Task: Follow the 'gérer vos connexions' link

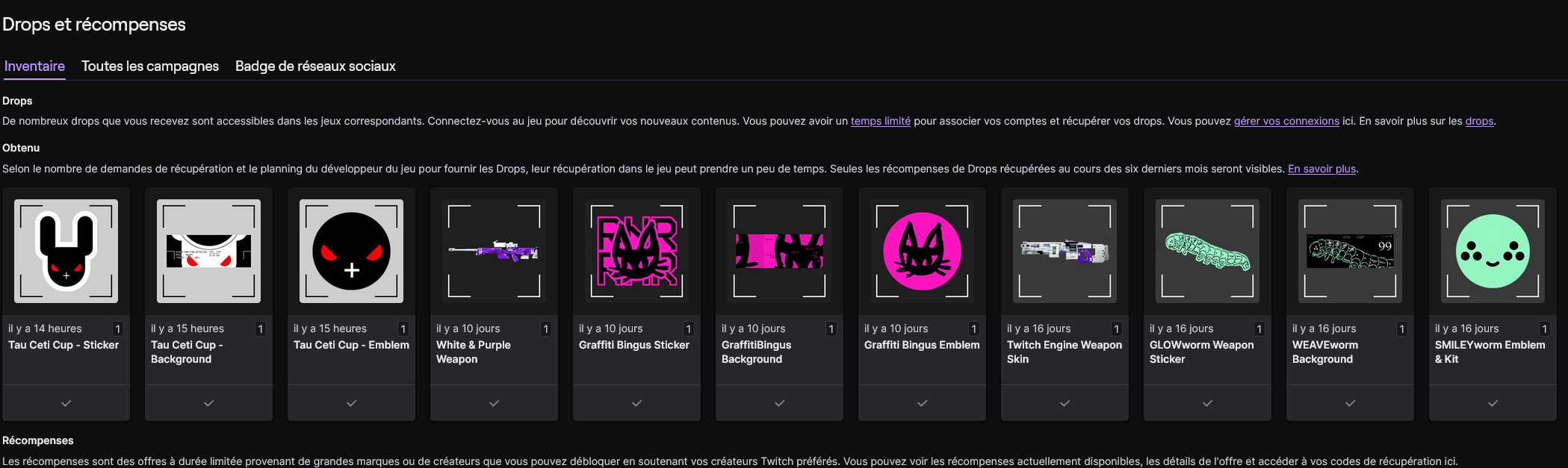Action: pyautogui.click(x=1286, y=121)
